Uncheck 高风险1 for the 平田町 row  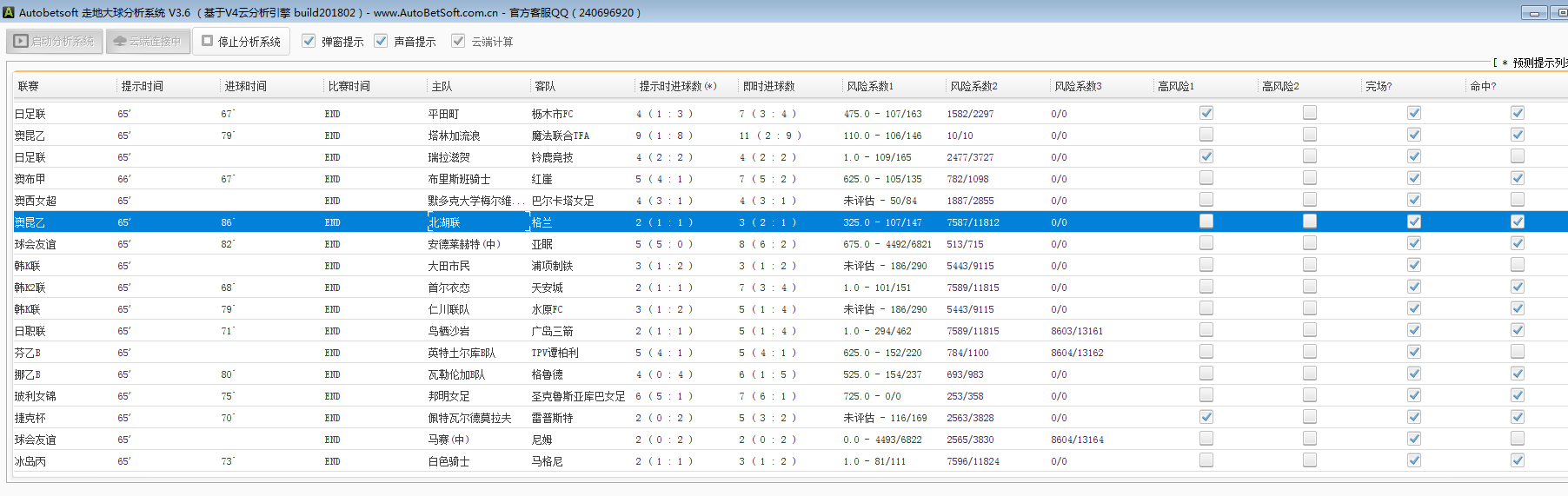tap(1206, 113)
